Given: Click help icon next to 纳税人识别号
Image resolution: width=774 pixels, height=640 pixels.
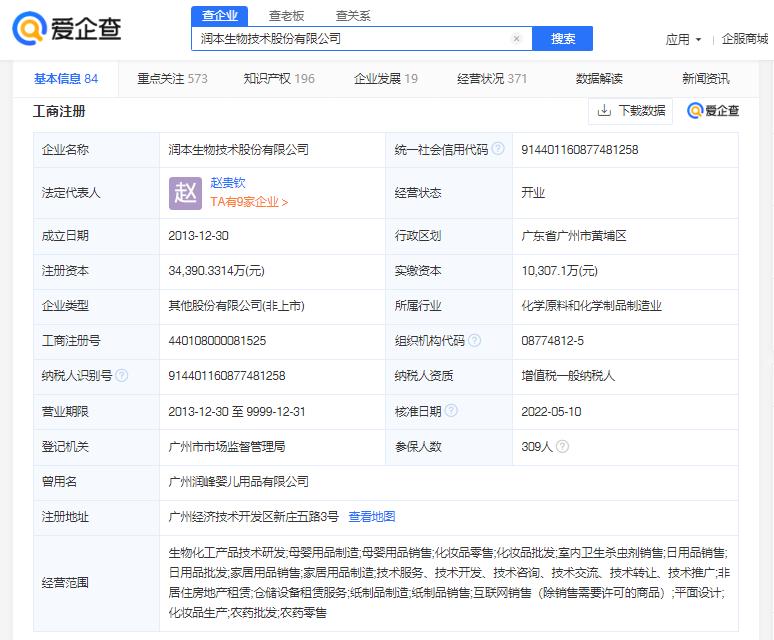Looking at the screenshot, I should pos(122,376).
